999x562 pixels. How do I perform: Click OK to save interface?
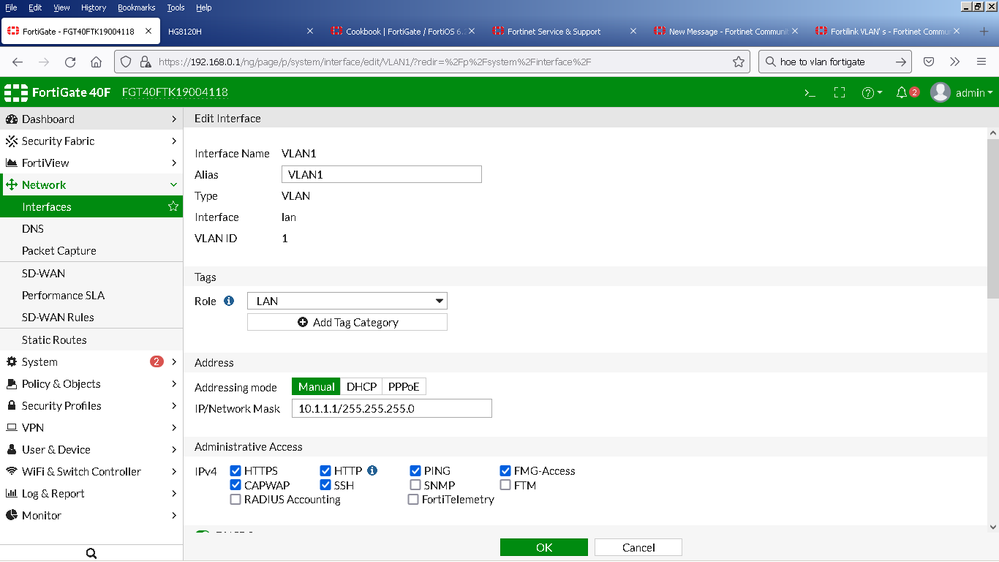[543, 547]
